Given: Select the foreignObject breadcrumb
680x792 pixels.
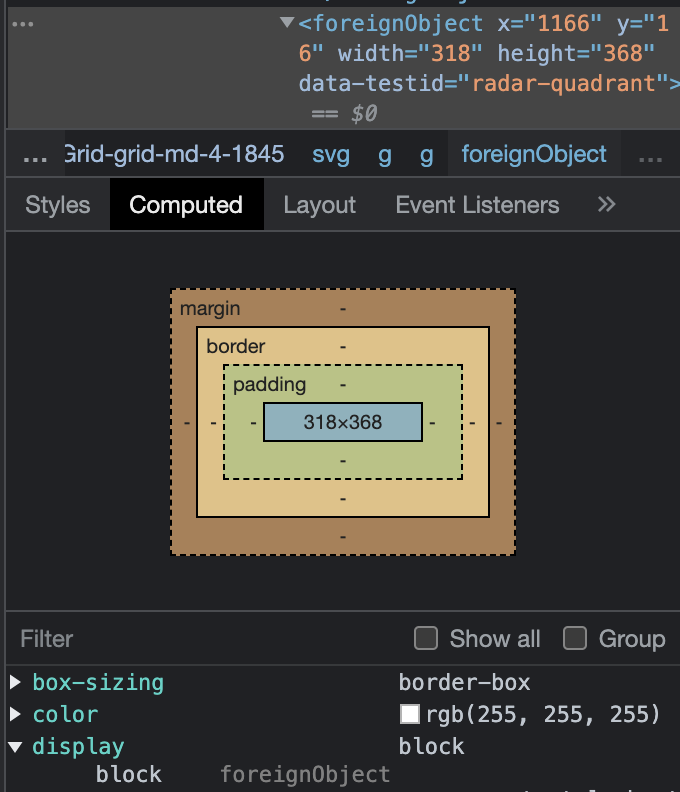Looking at the screenshot, I should [x=534, y=154].
